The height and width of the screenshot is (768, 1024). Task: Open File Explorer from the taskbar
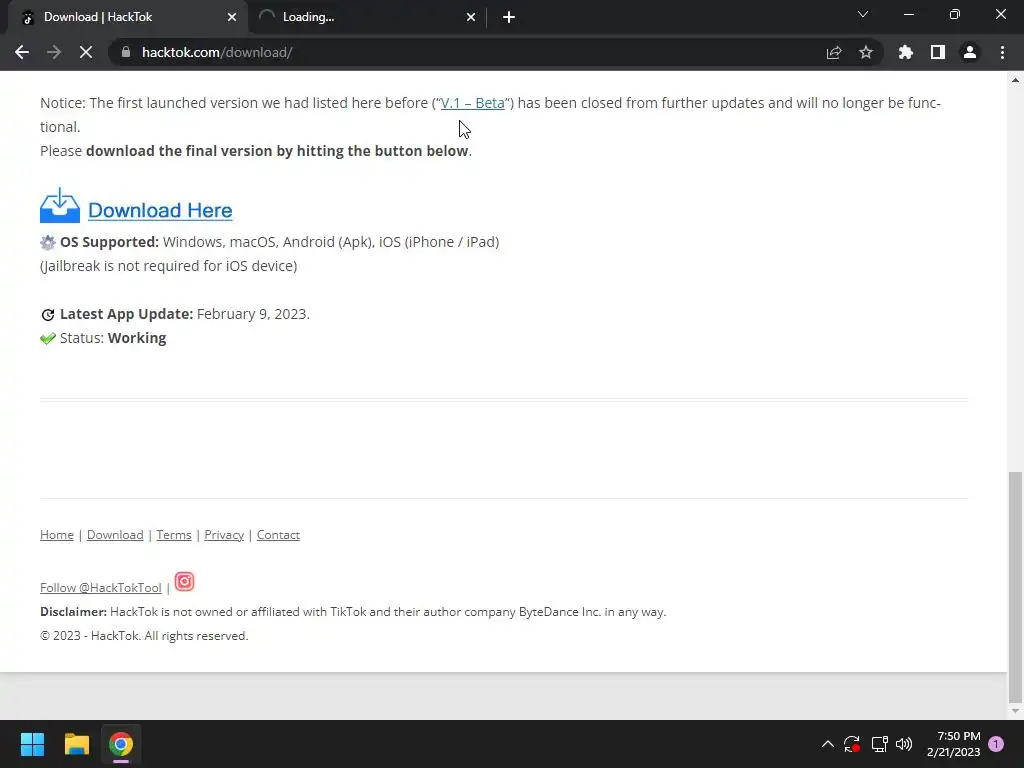(x=76, y=744)
